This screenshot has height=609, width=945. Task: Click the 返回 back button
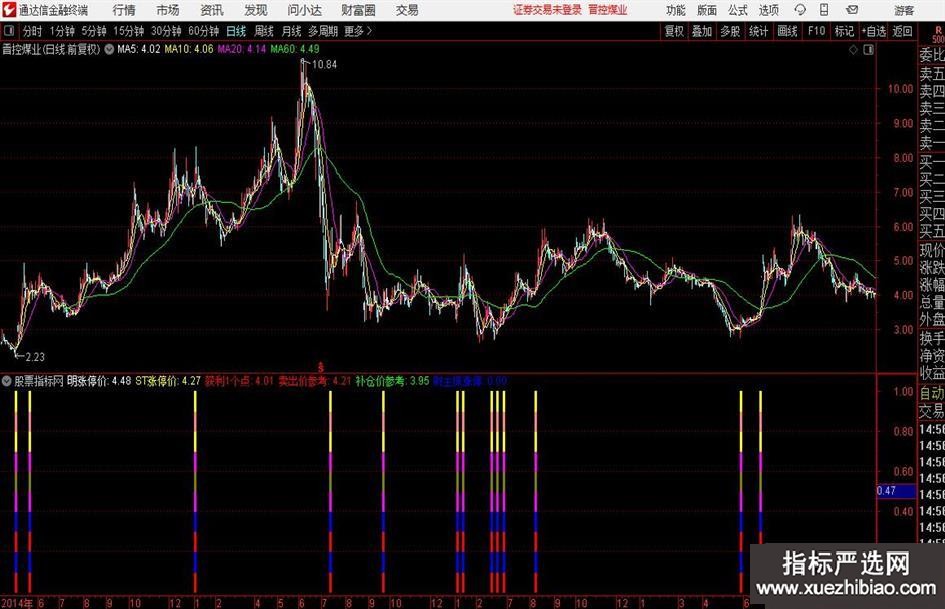[902, 31]
